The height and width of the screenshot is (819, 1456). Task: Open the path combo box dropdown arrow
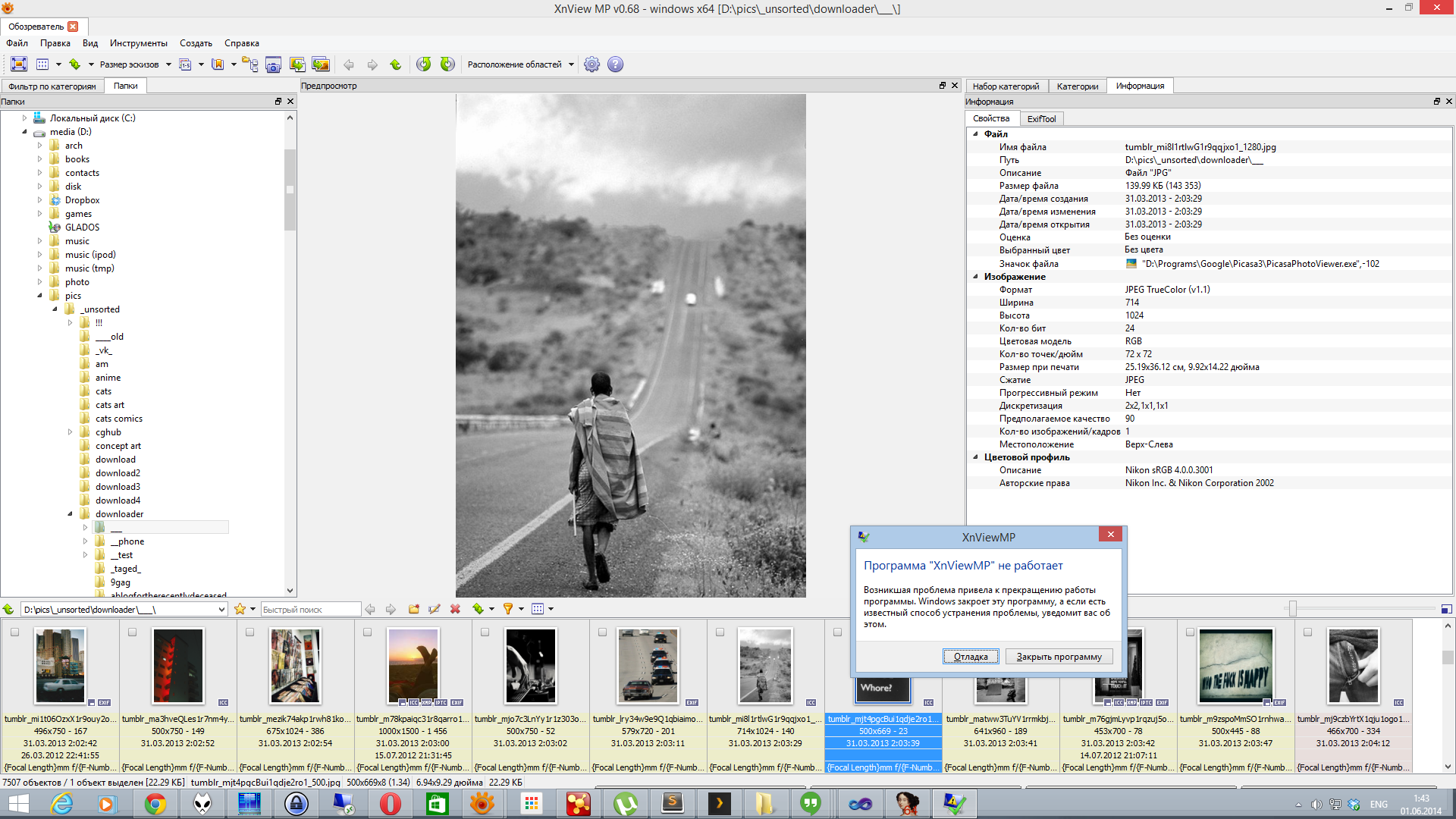pos(221,610)
